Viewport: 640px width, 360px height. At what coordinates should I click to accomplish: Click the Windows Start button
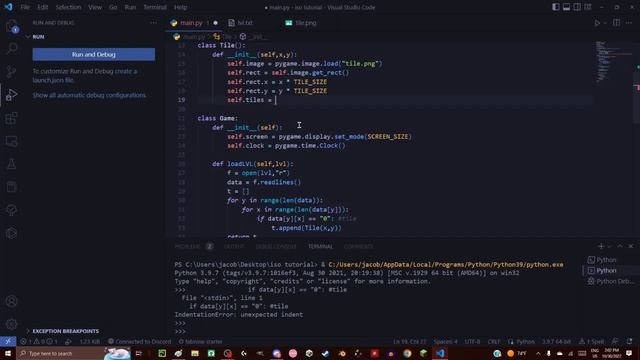point(8,353)
